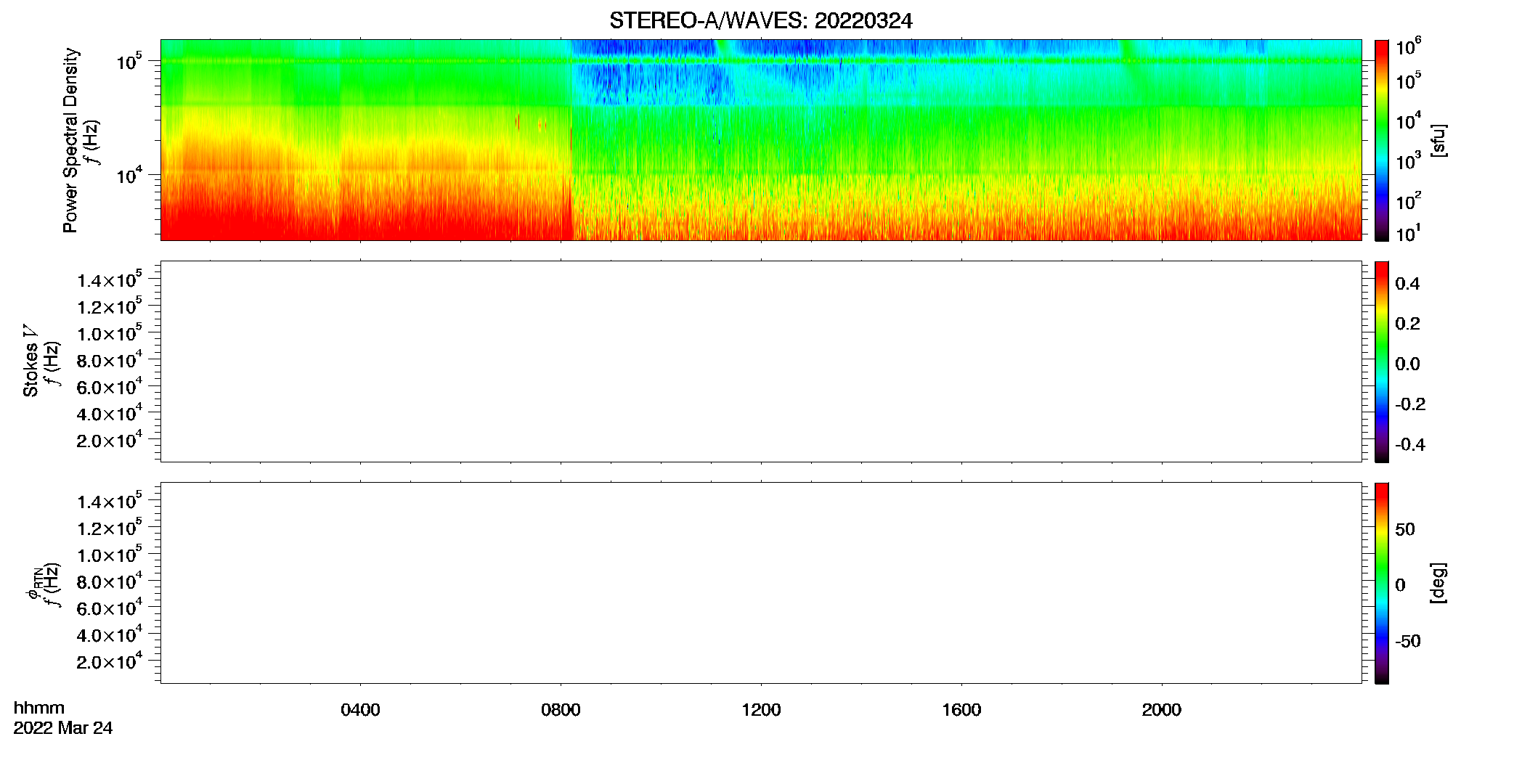
Task: Click the 8.0×10^4 tick in Stokes V panel
Action: 110,359
